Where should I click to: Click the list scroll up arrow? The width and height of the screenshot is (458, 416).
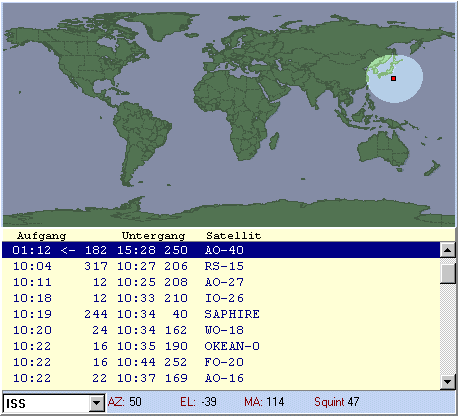pyautogui.click(x=447, y=250)
